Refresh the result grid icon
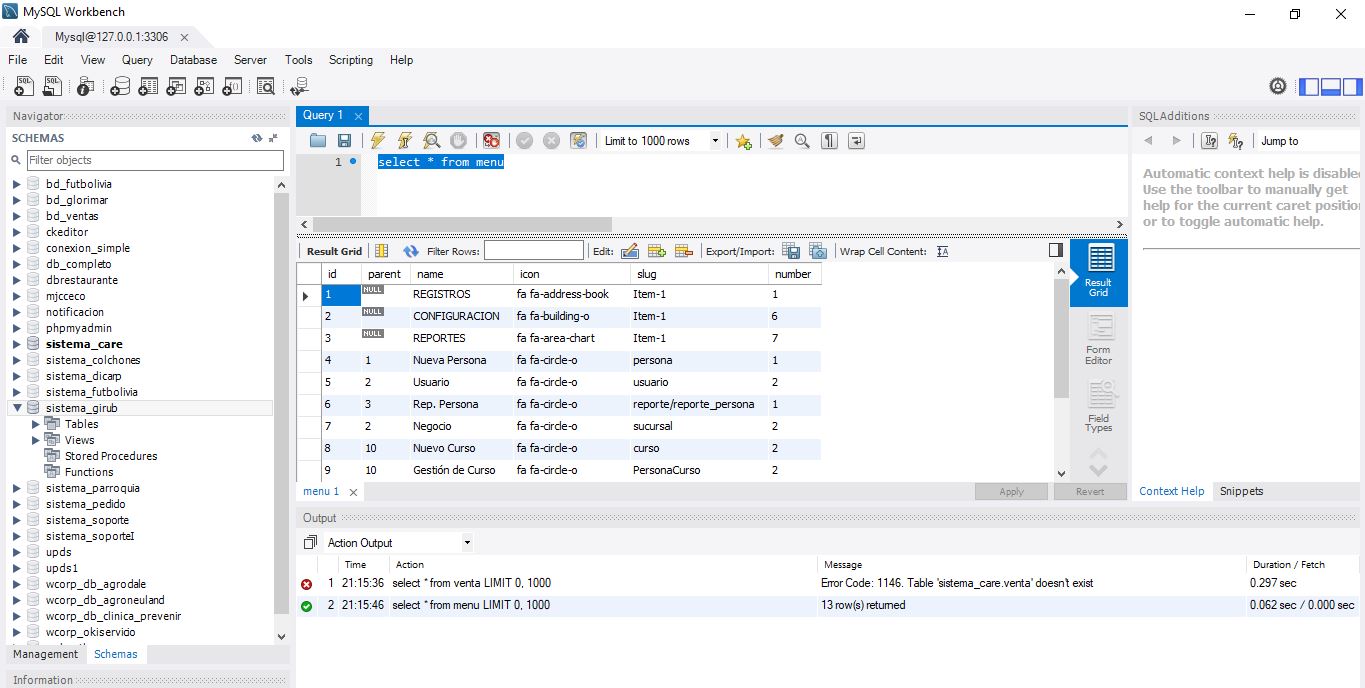This screenshot has width=1365, height=688. (x=411, y=251)
